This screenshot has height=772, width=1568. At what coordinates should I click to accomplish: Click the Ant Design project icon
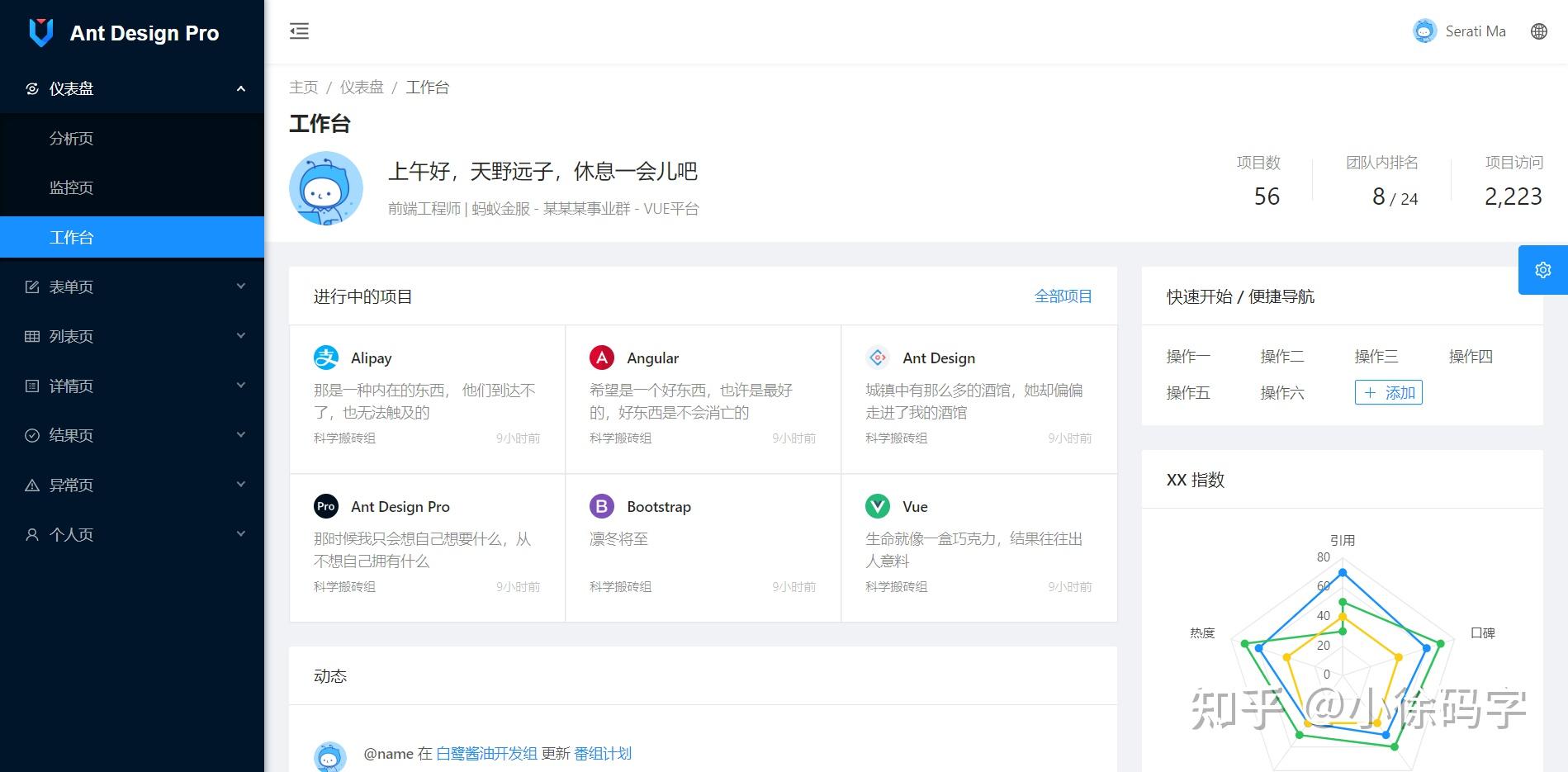(878, 357)
